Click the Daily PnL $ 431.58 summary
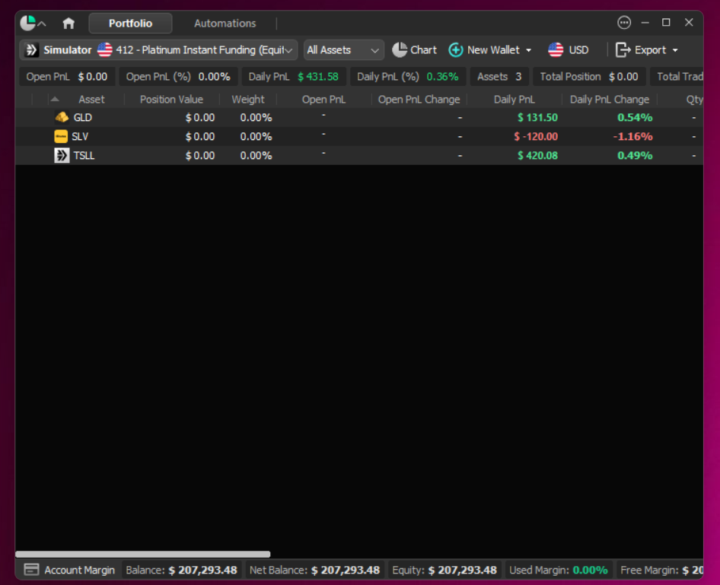Viewport: 720px width, 585px height. pos(294,77)
